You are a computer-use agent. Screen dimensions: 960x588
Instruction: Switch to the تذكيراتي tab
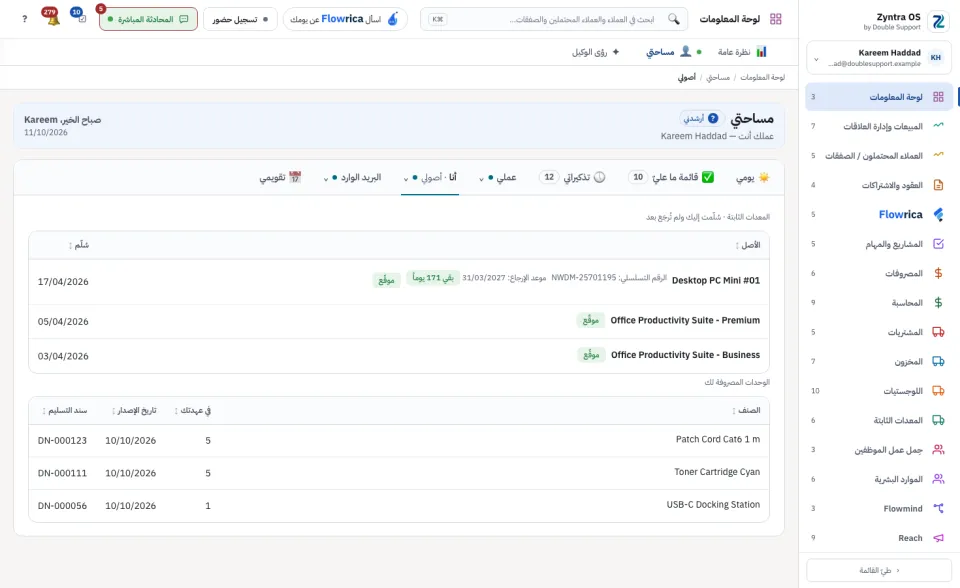[x=572, y=177]
